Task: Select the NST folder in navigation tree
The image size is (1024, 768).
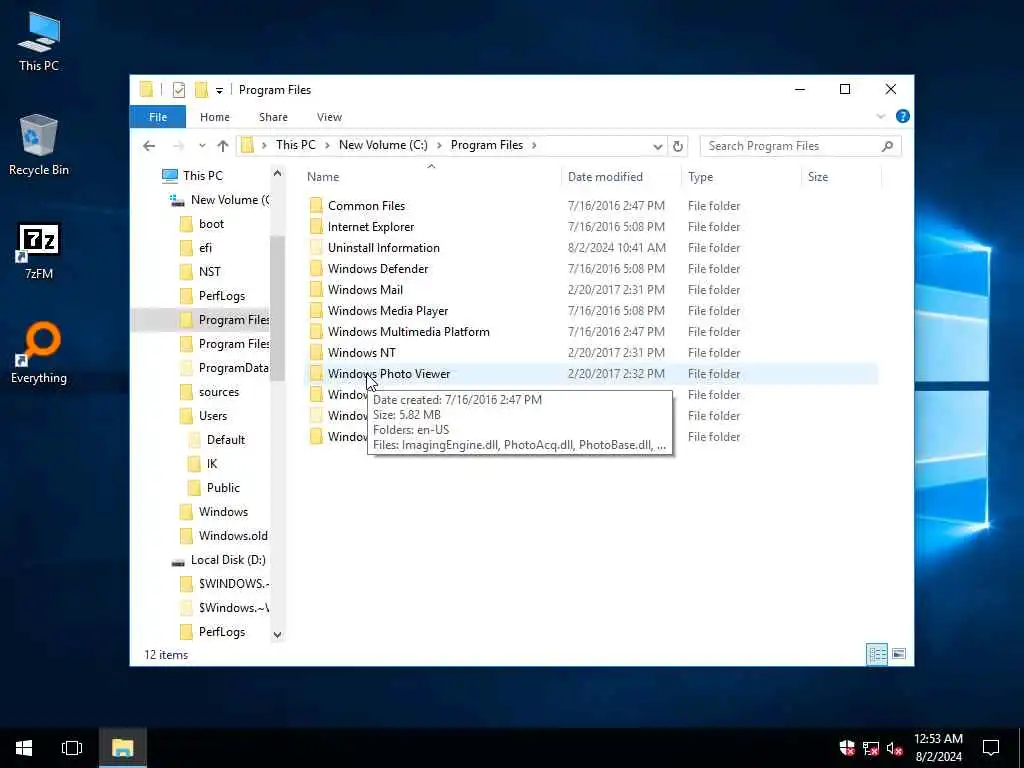Action: tap(210, 272)
